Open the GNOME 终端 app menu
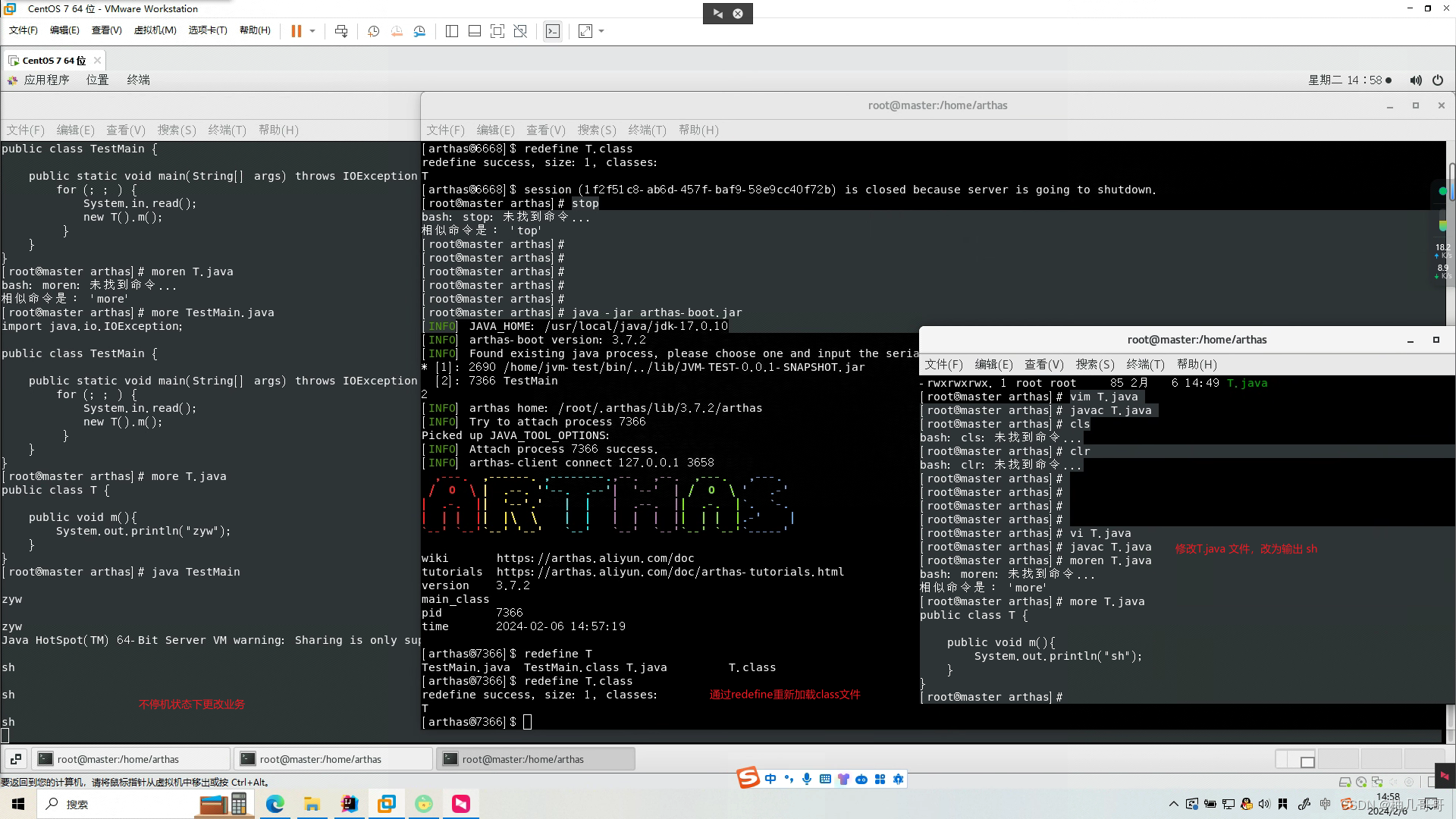This screenshot has height=819, width=1456. [138, 80]
